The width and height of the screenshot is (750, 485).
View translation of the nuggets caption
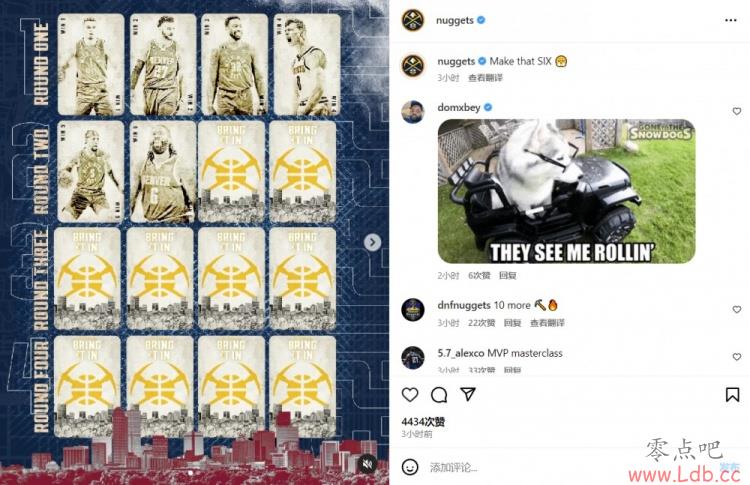pyautogui.click(x=485, y=77)
